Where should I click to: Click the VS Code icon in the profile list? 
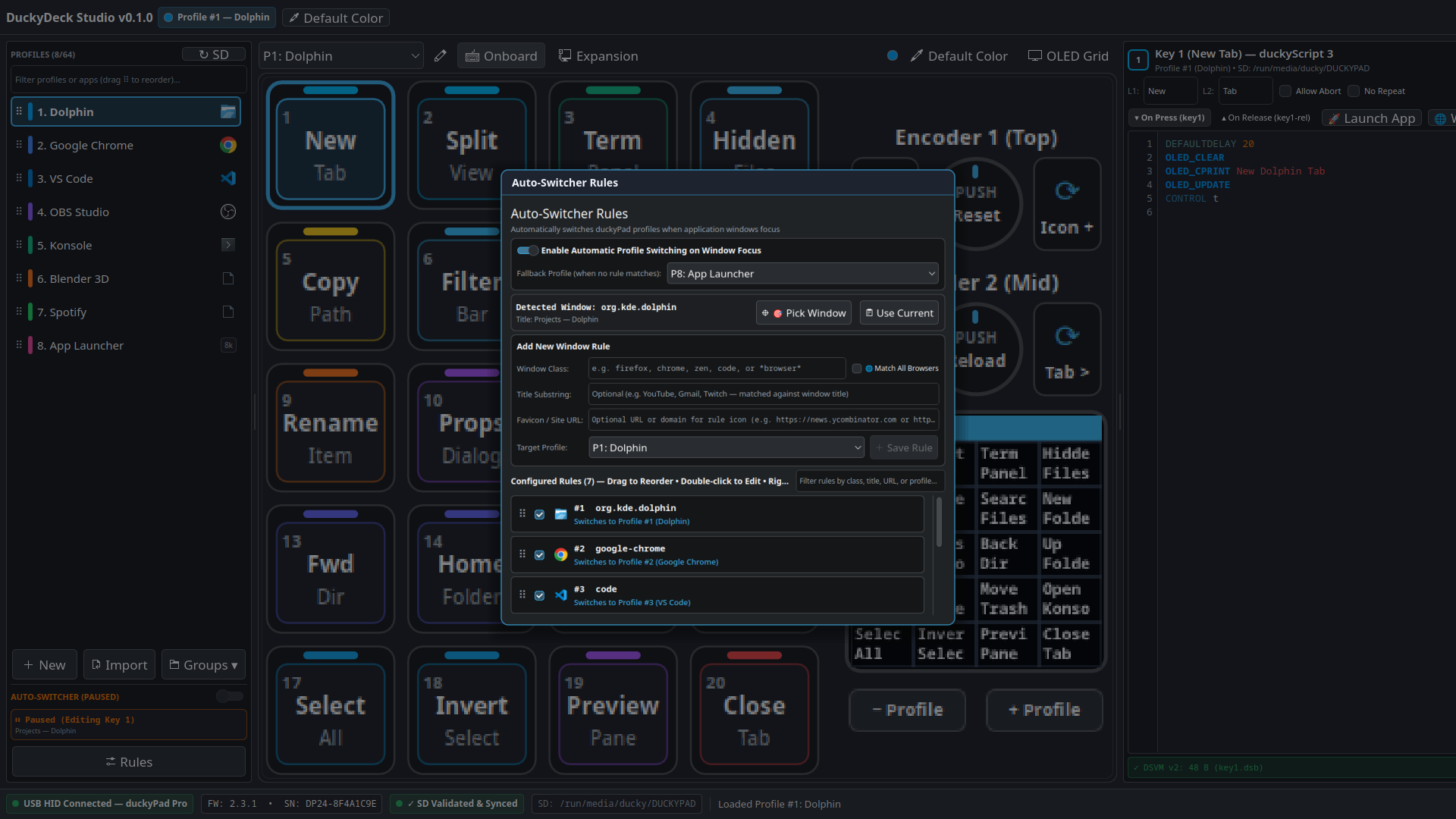pyautogui.click(x=227, y=179)
